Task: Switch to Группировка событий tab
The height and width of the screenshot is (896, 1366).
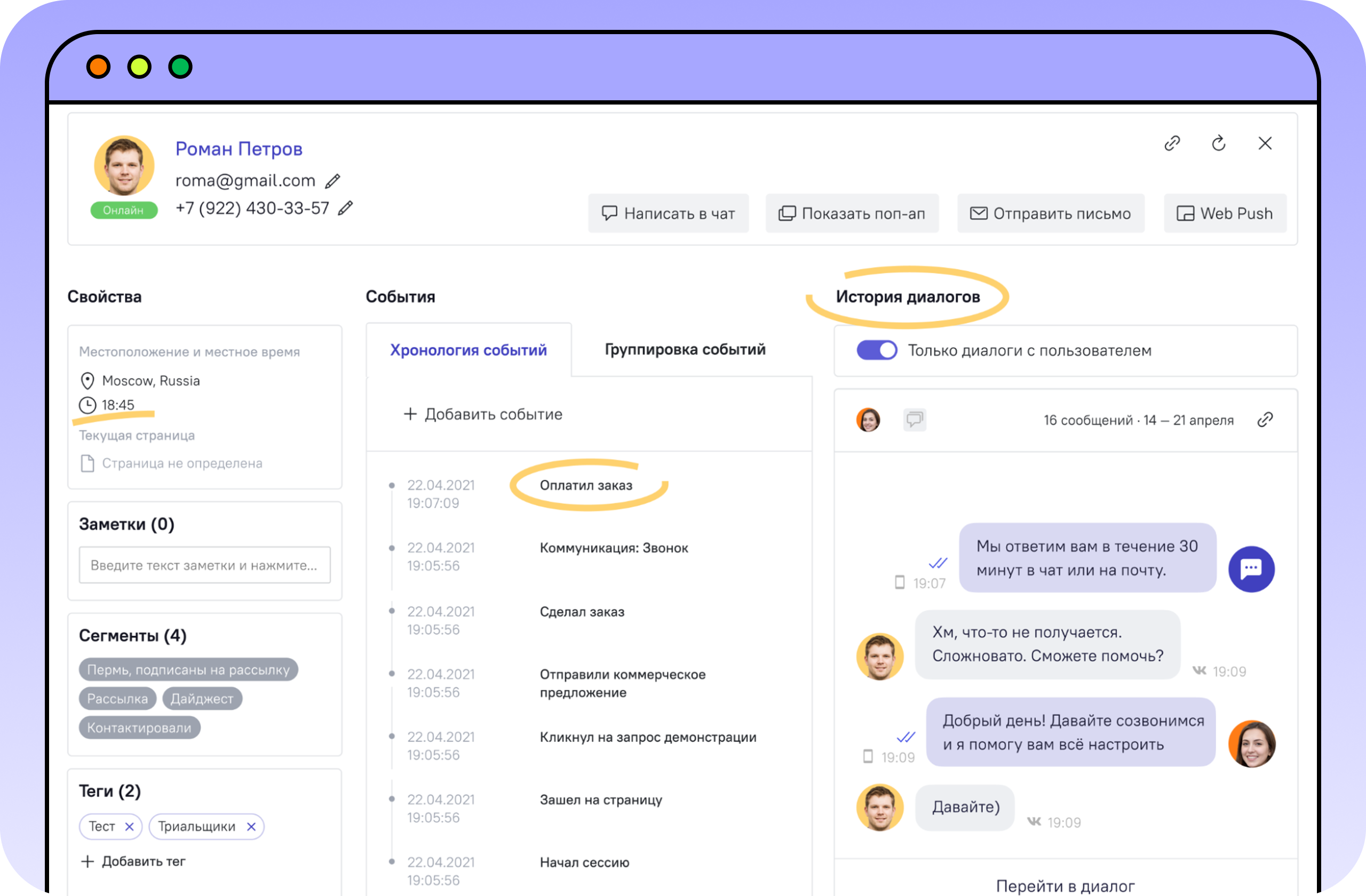Action: (685, 349)
